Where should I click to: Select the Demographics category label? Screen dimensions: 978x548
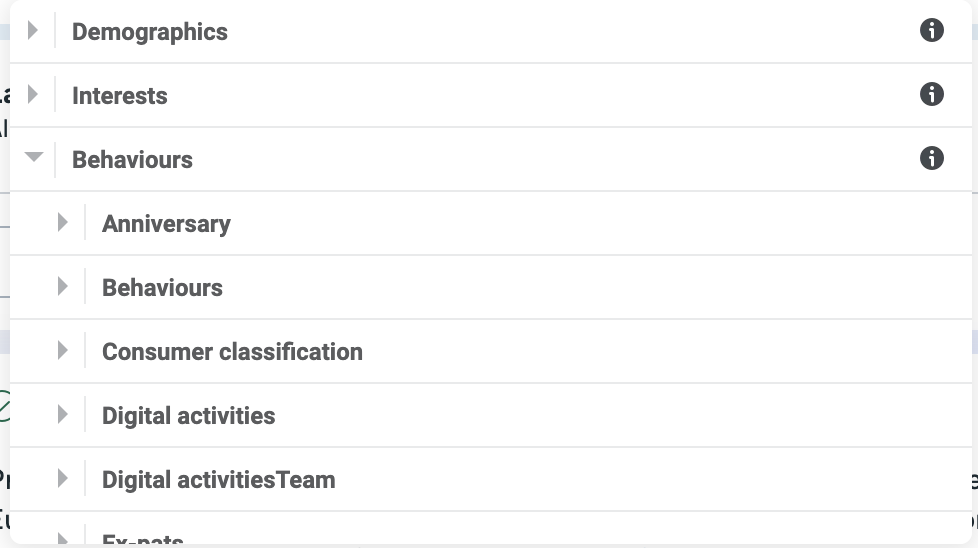click(x=150, y=32)
